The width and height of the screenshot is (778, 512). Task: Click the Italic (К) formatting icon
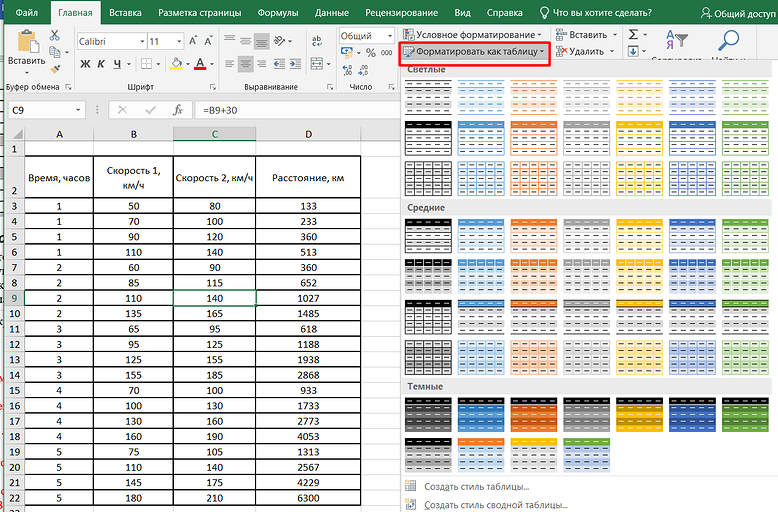[103, 64]
